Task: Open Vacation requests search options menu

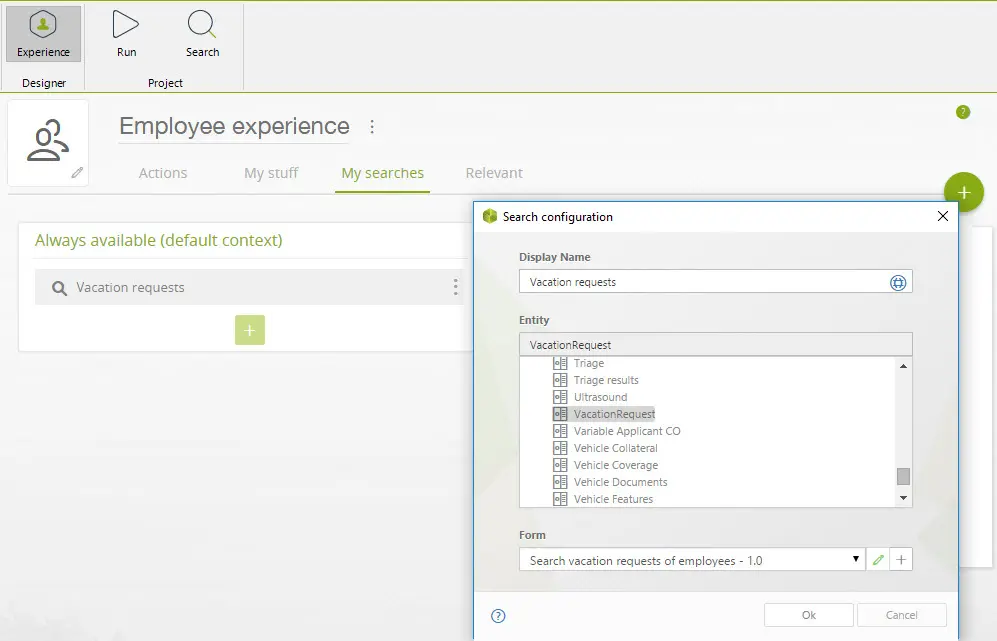Action: pyautogui.click(x=455, y=287)
